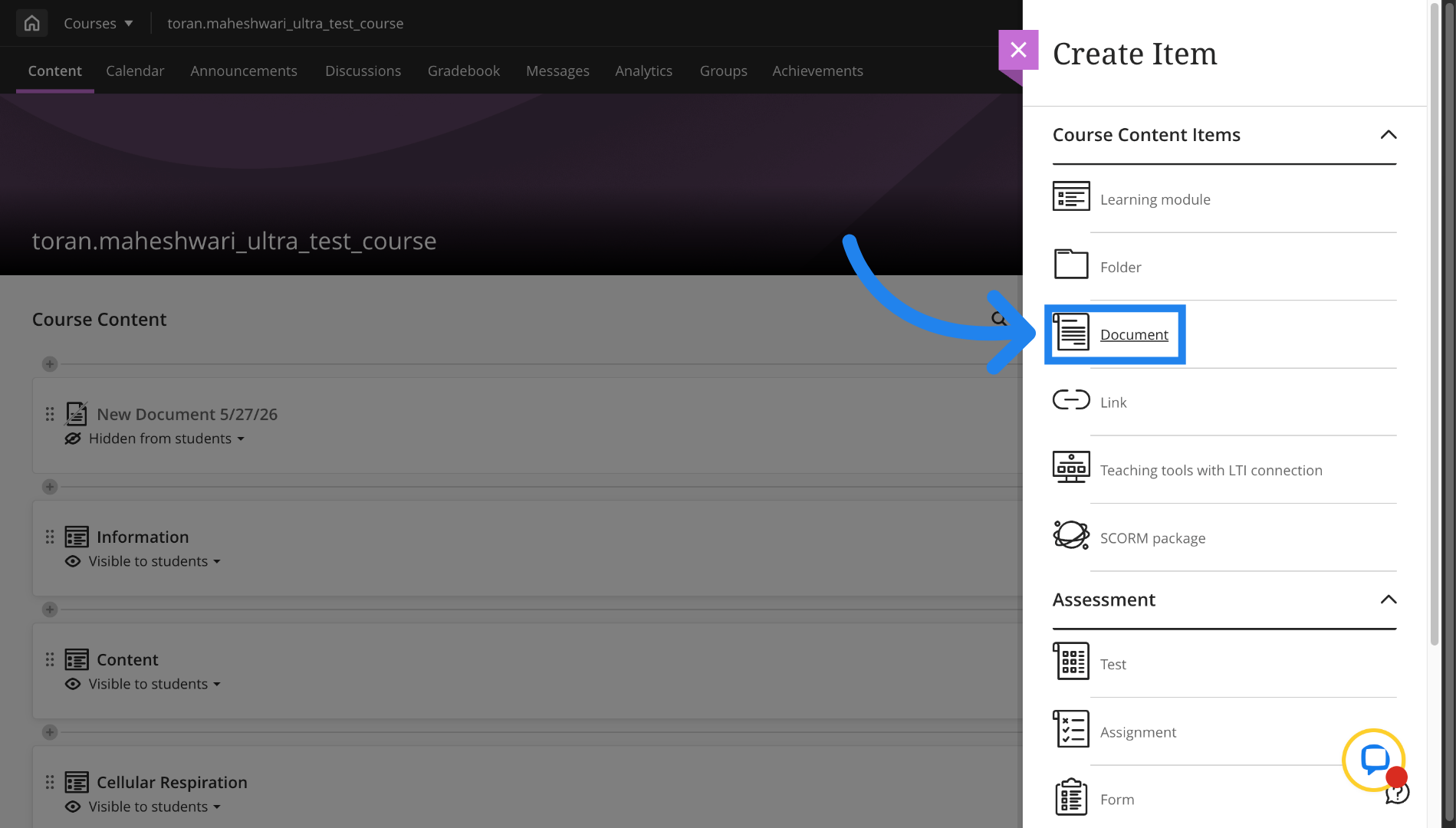Click the Assignment checklist icon
This screenshot has height=828, width=1456.
click(x=1071, y=729)
